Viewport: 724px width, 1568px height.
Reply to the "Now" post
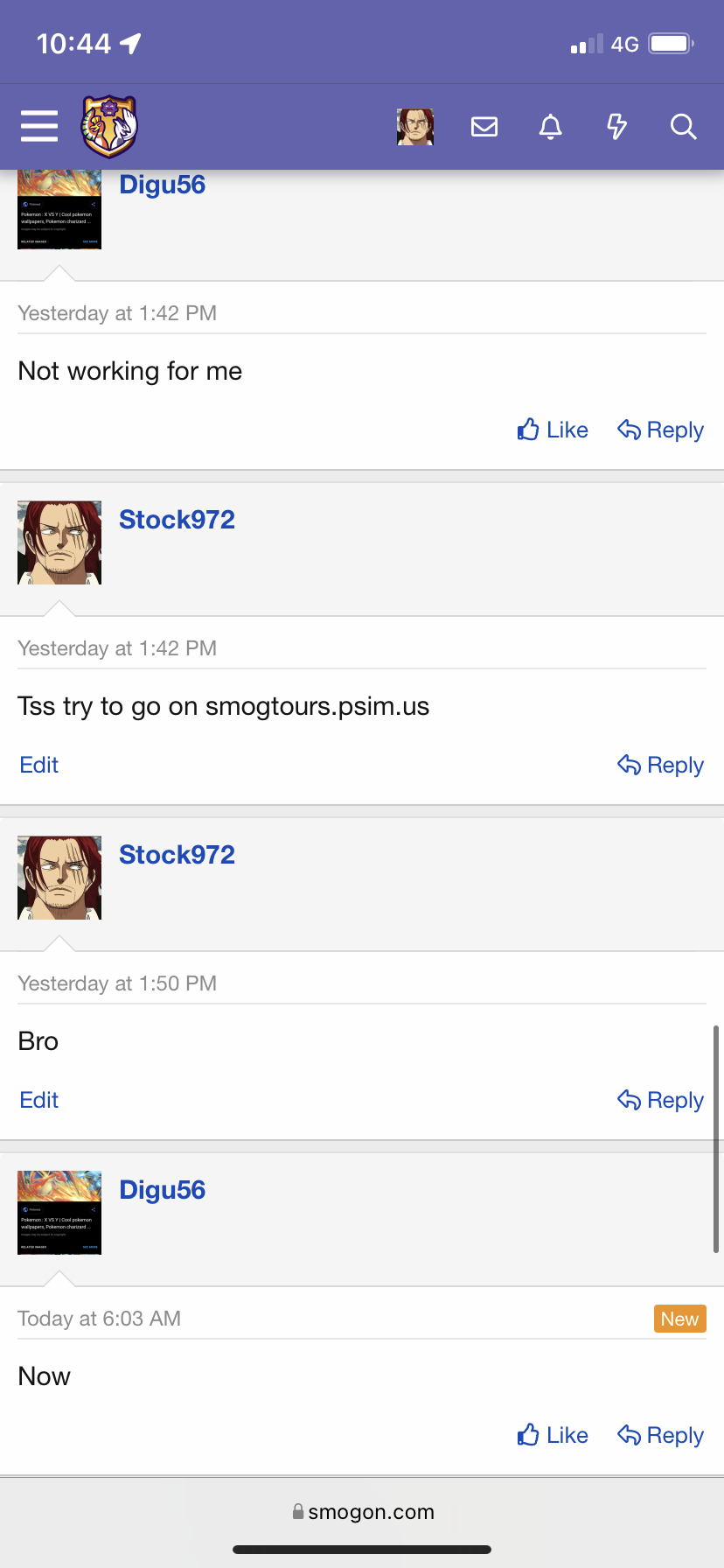[x=660, y=1435]
